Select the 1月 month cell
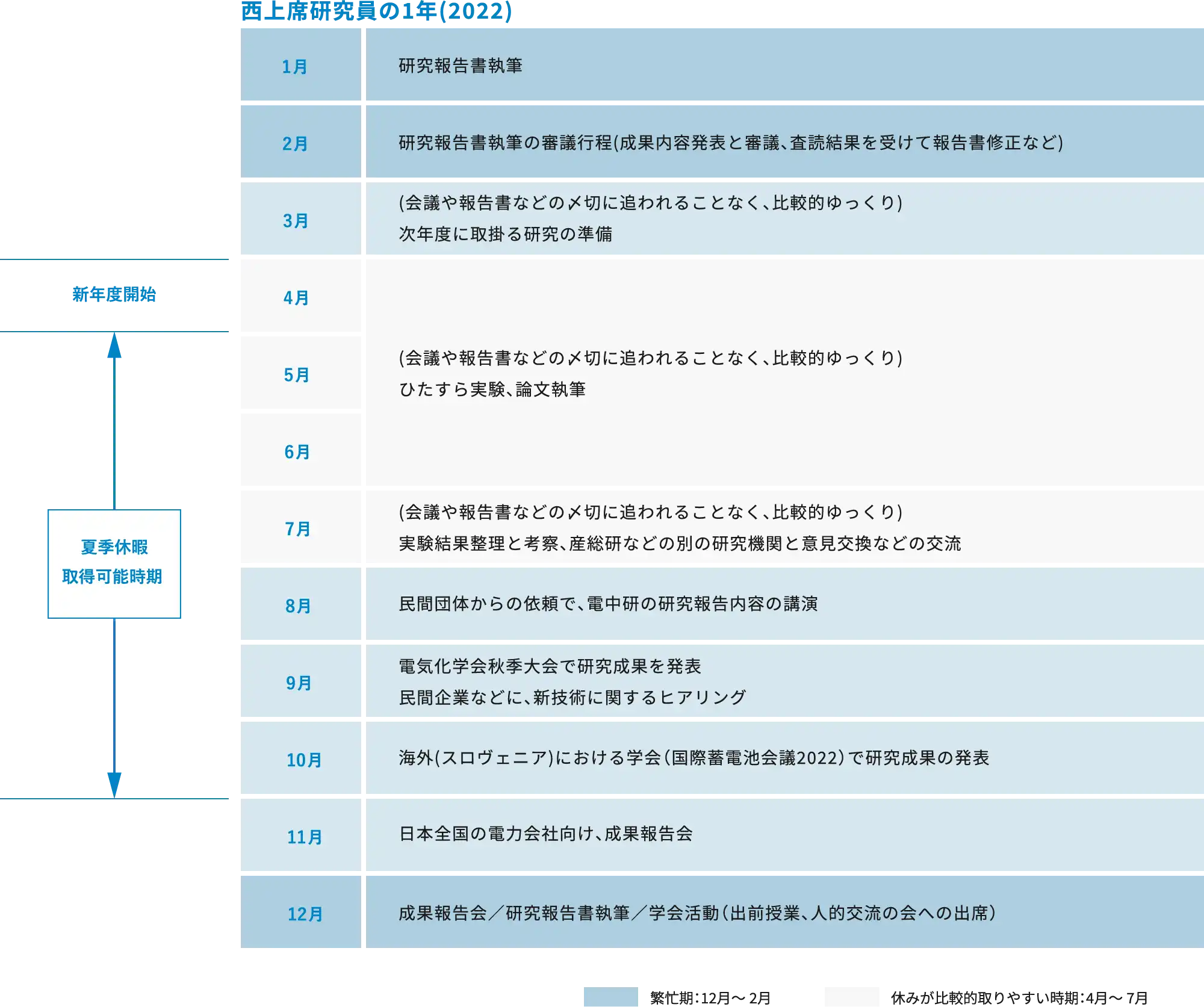This screenshot has width=1204, height=1007. pos(301,64)
